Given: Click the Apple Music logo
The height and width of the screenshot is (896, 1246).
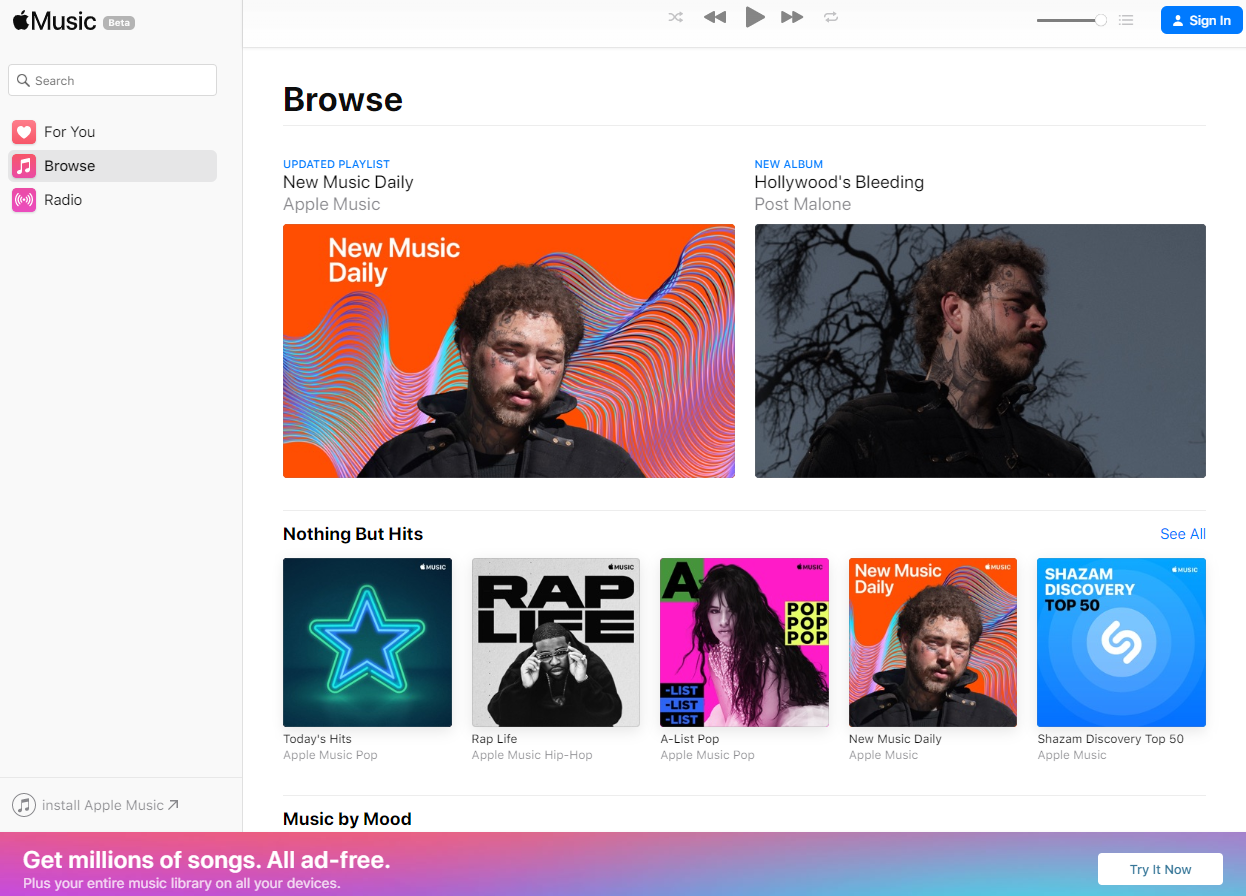Looking at the screenshot, I should 55,21.
